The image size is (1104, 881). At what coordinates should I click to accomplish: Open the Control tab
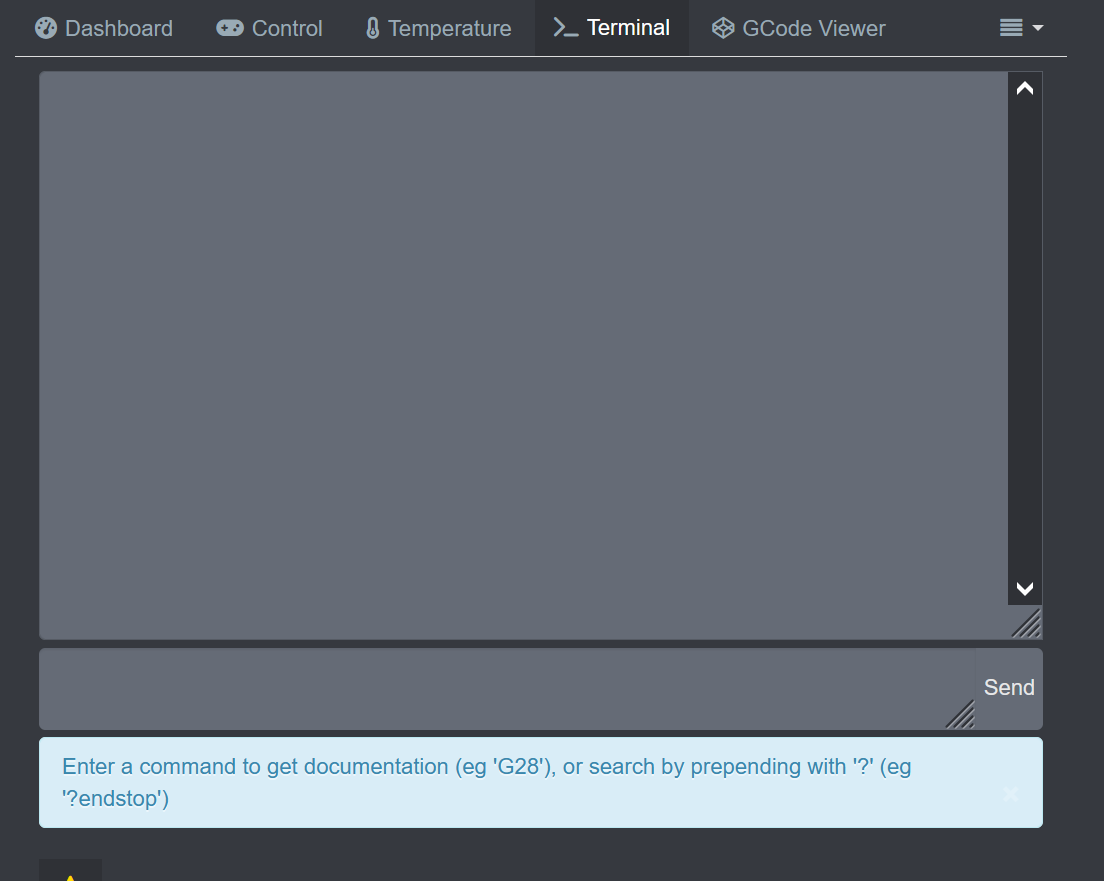click(x=268, y=28)
